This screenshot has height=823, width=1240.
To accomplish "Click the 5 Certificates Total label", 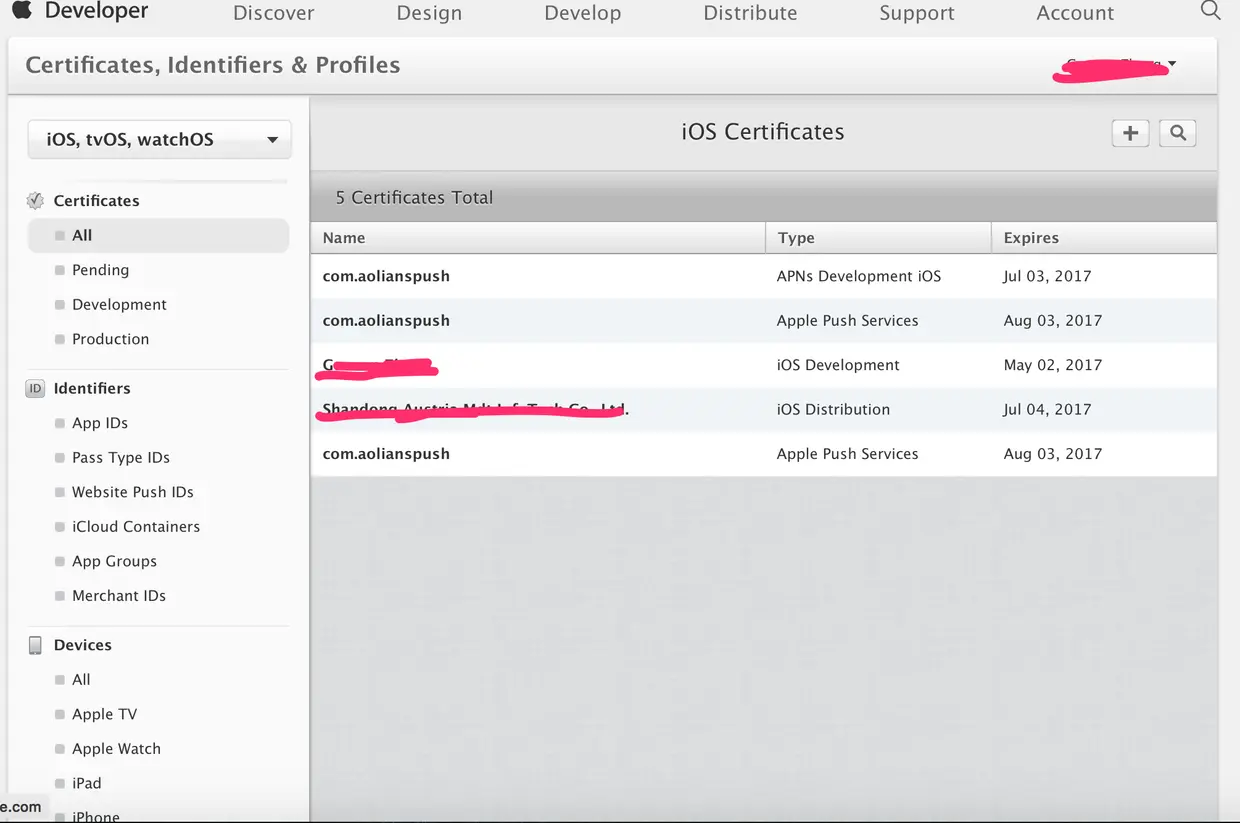I will point(414,197).
